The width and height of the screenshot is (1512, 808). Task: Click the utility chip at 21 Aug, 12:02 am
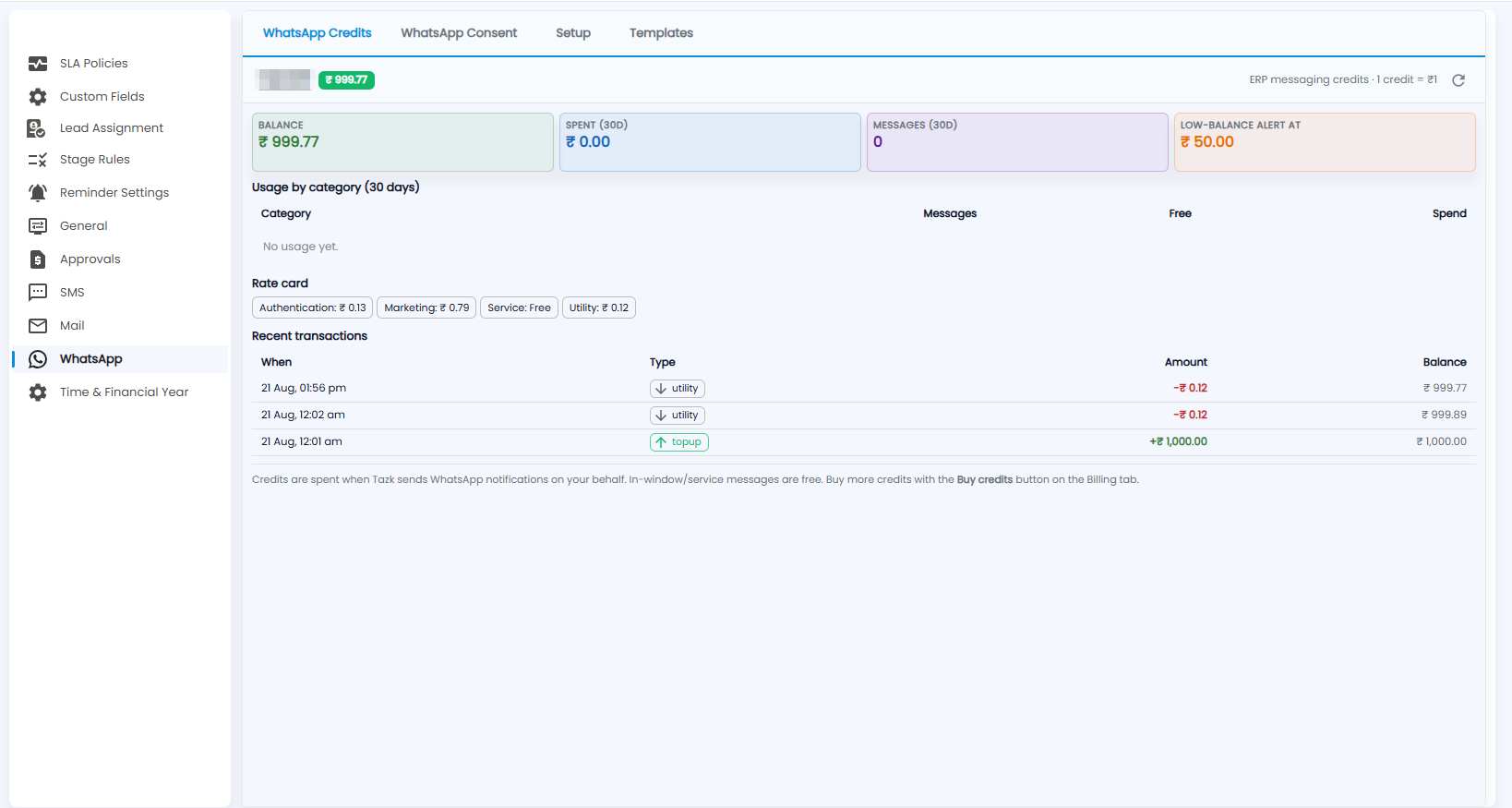pos(677,416)
